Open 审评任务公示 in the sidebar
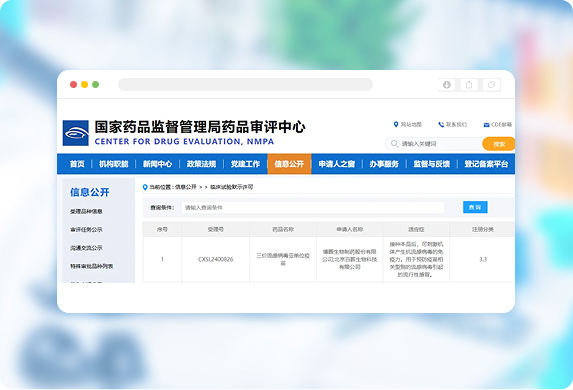 [86, 230]
